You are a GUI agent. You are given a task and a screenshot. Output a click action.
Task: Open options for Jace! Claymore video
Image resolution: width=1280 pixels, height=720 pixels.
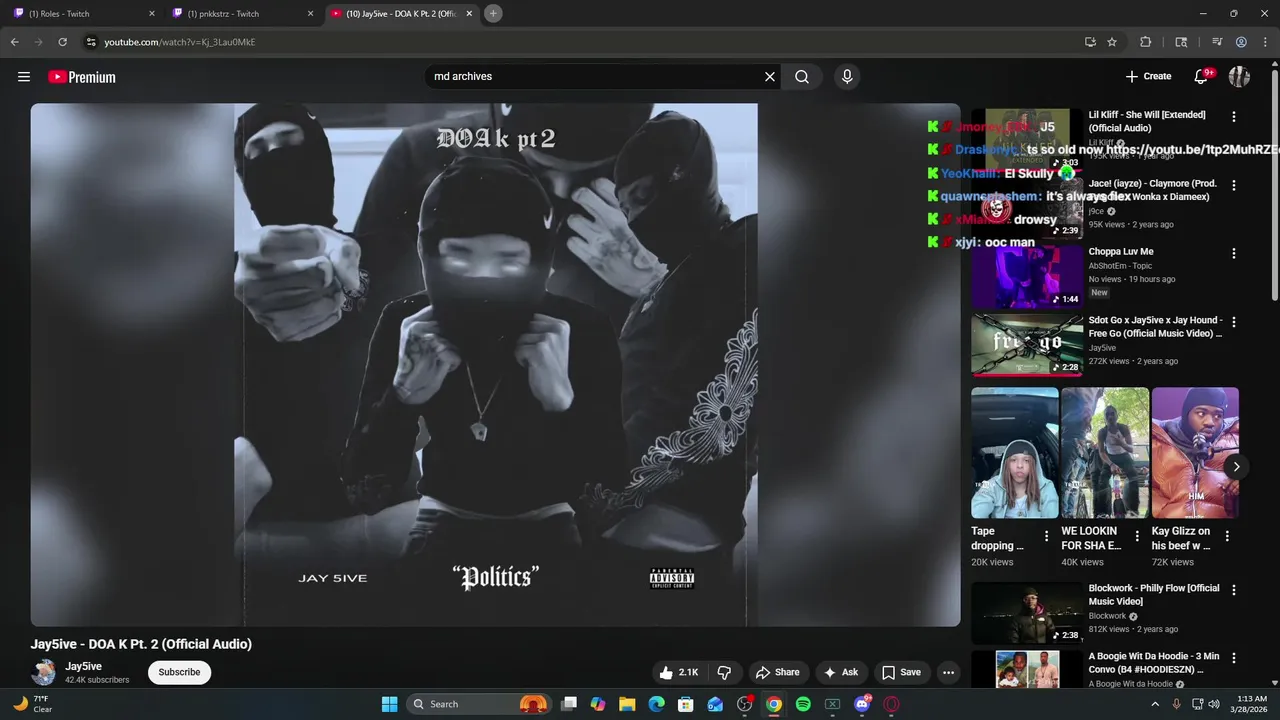pos(1234,186)
